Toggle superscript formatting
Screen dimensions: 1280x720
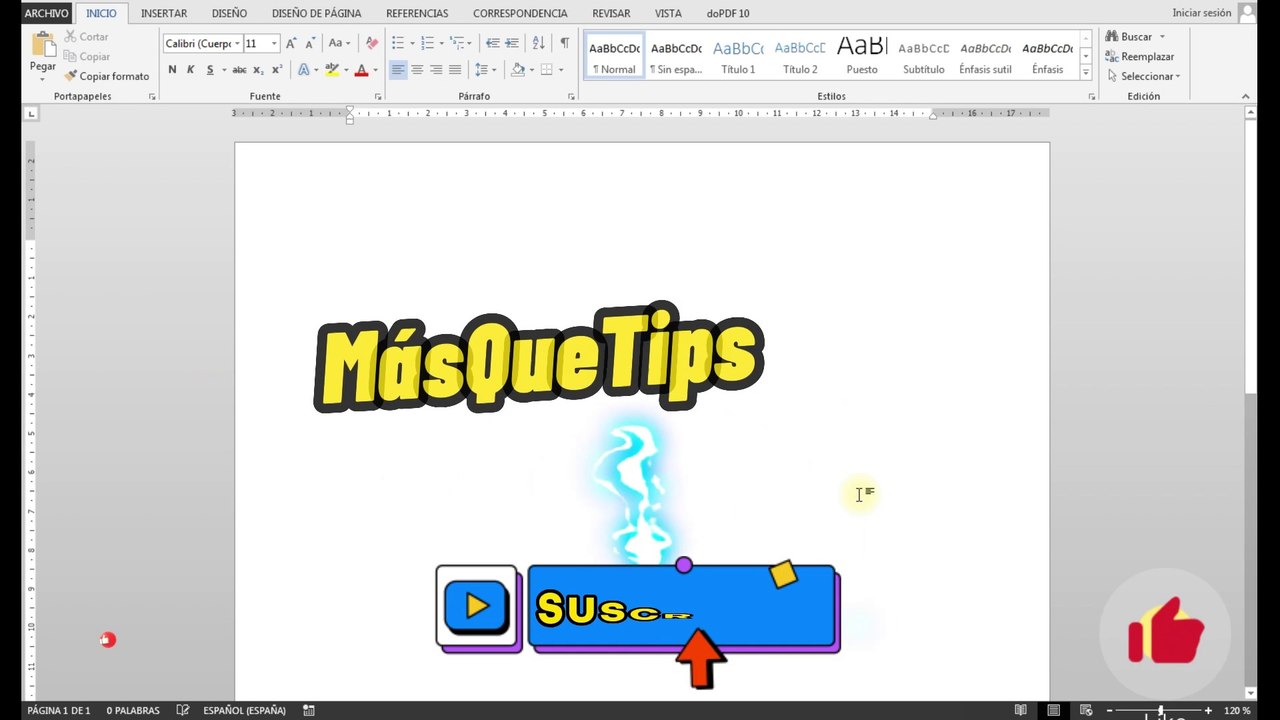pyautogui.click(x=277, y=70)
